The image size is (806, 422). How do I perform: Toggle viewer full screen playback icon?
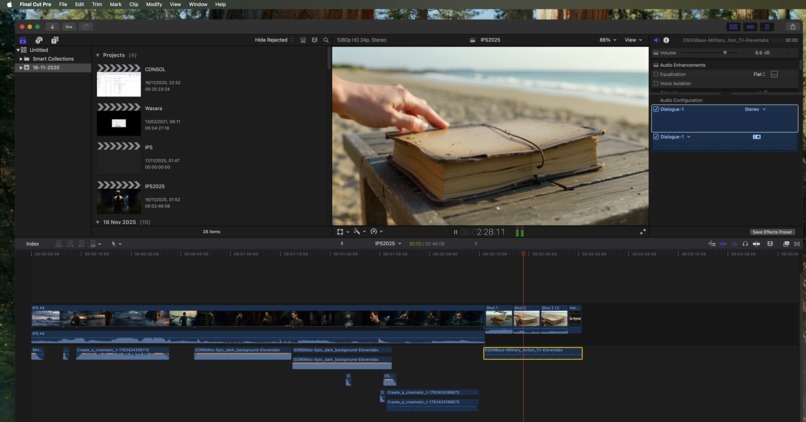(642, 232)
